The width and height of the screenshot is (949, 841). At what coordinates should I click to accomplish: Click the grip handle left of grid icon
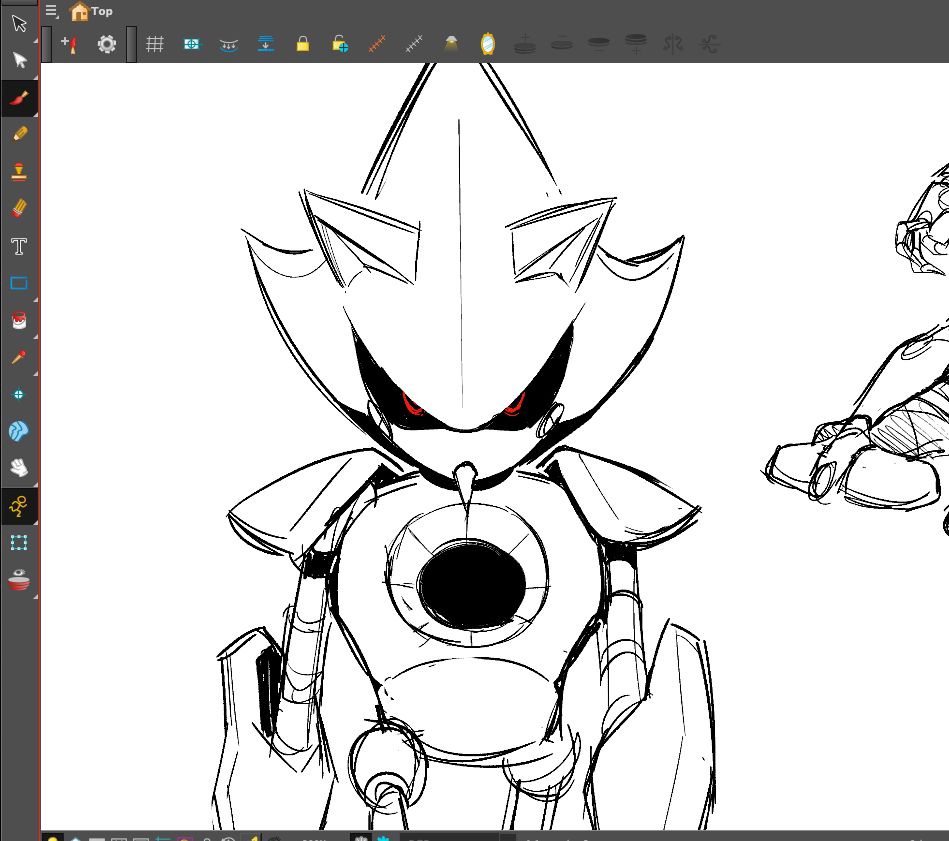[131, 44]
